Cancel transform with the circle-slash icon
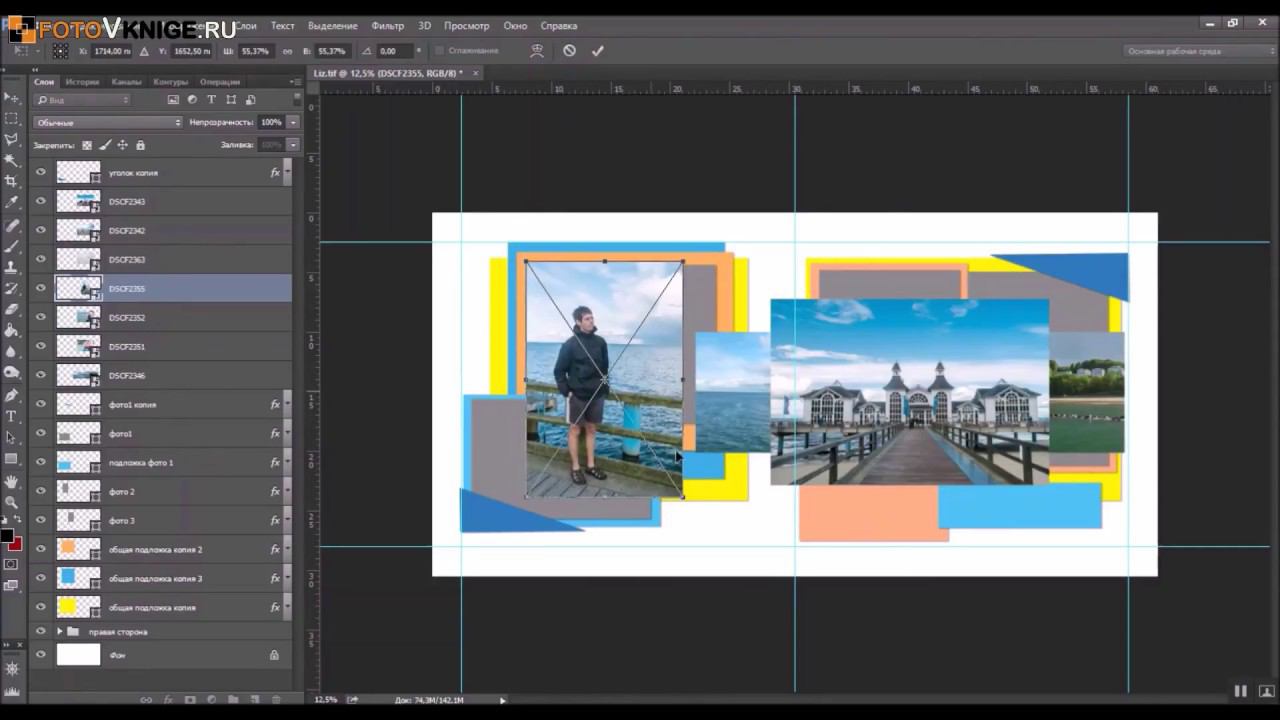The width and height of the screenshot is (1280, 720). pos(569,51)
